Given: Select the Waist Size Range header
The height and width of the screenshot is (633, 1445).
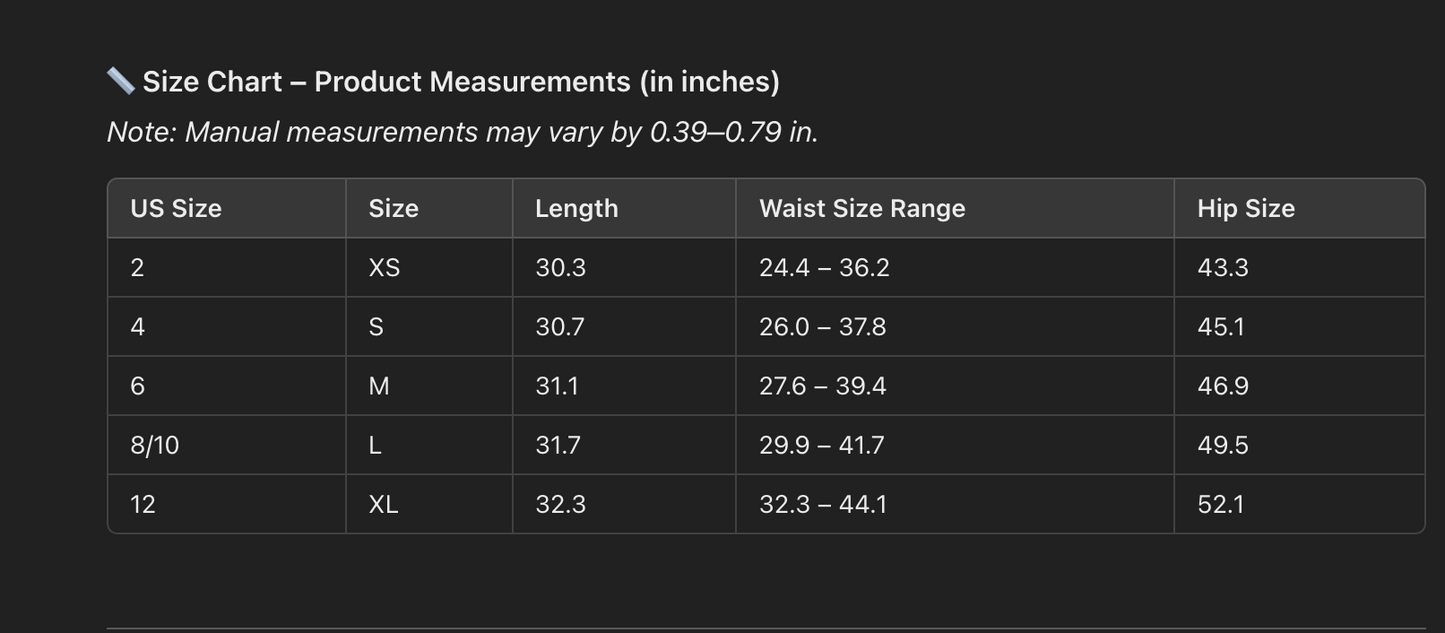Looking at the screenshot, I should (x=862, y=208).
